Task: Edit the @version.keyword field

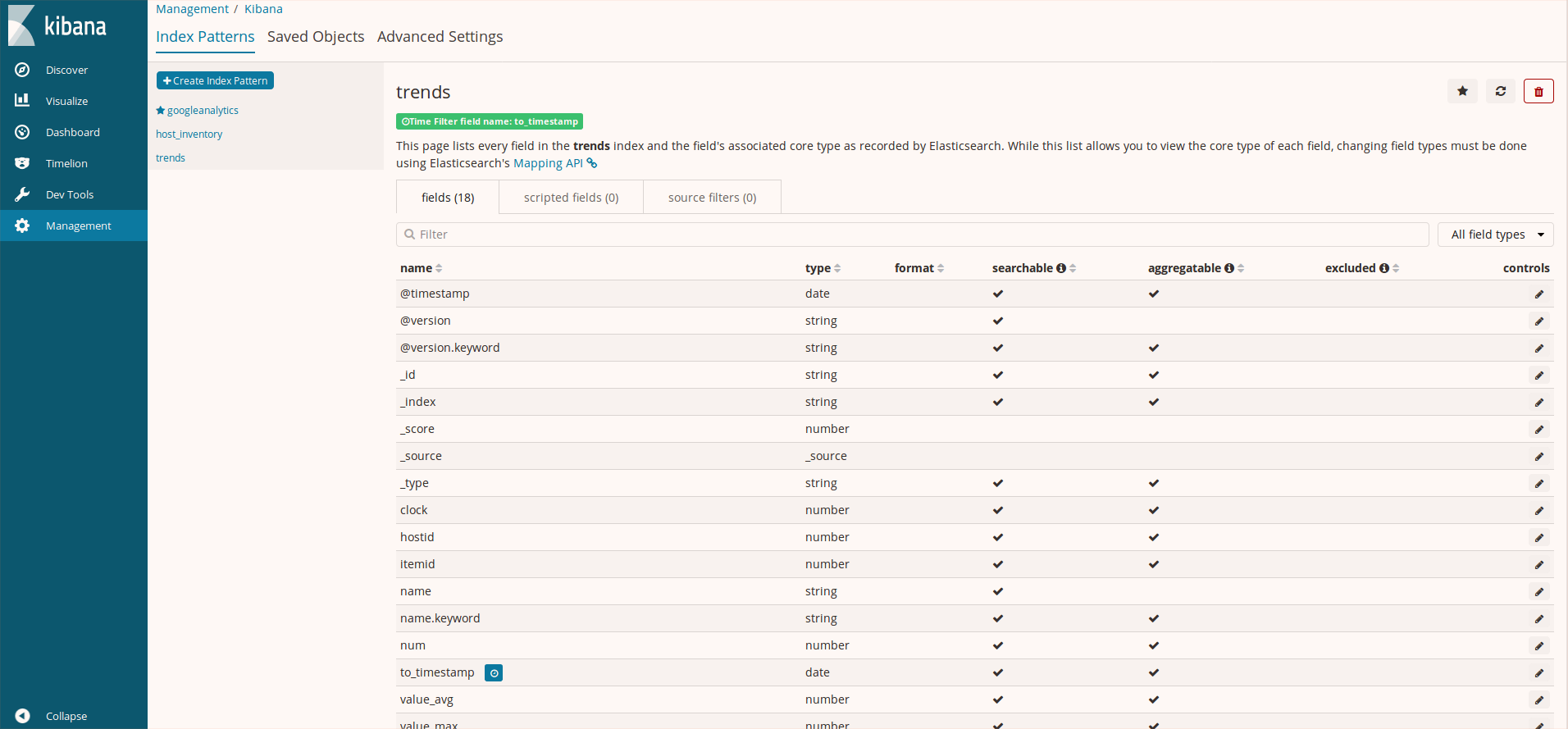Action: [x=1539, y=349]
